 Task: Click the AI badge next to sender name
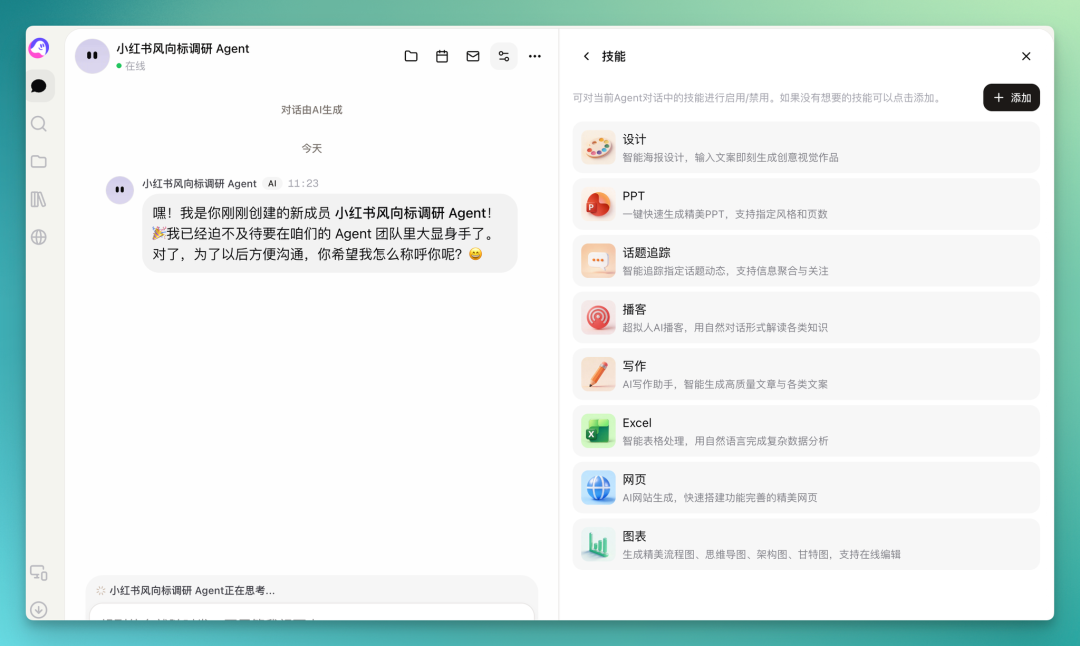(272, 183)
